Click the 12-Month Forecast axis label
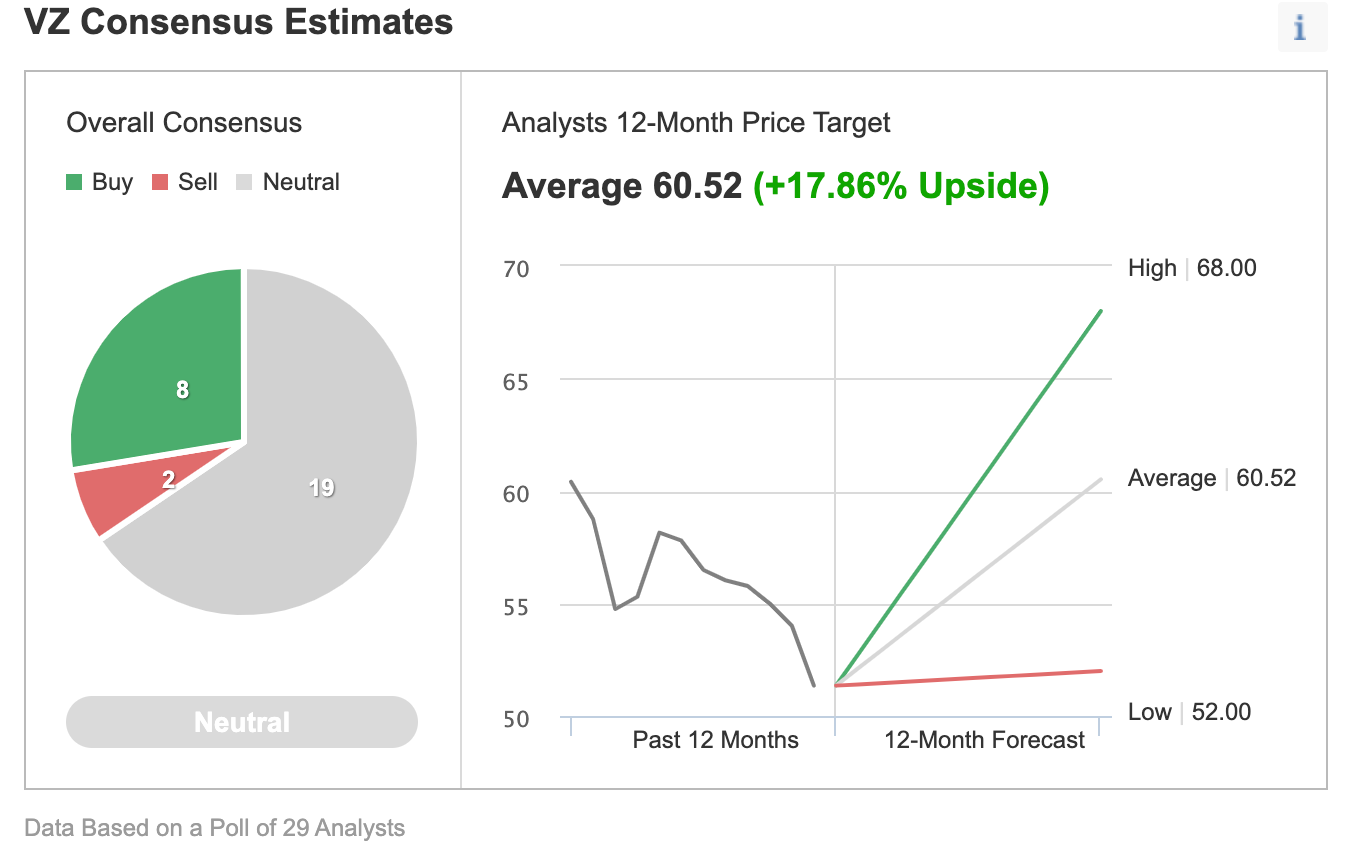1352x856 pixels. [x=985, y=740]
